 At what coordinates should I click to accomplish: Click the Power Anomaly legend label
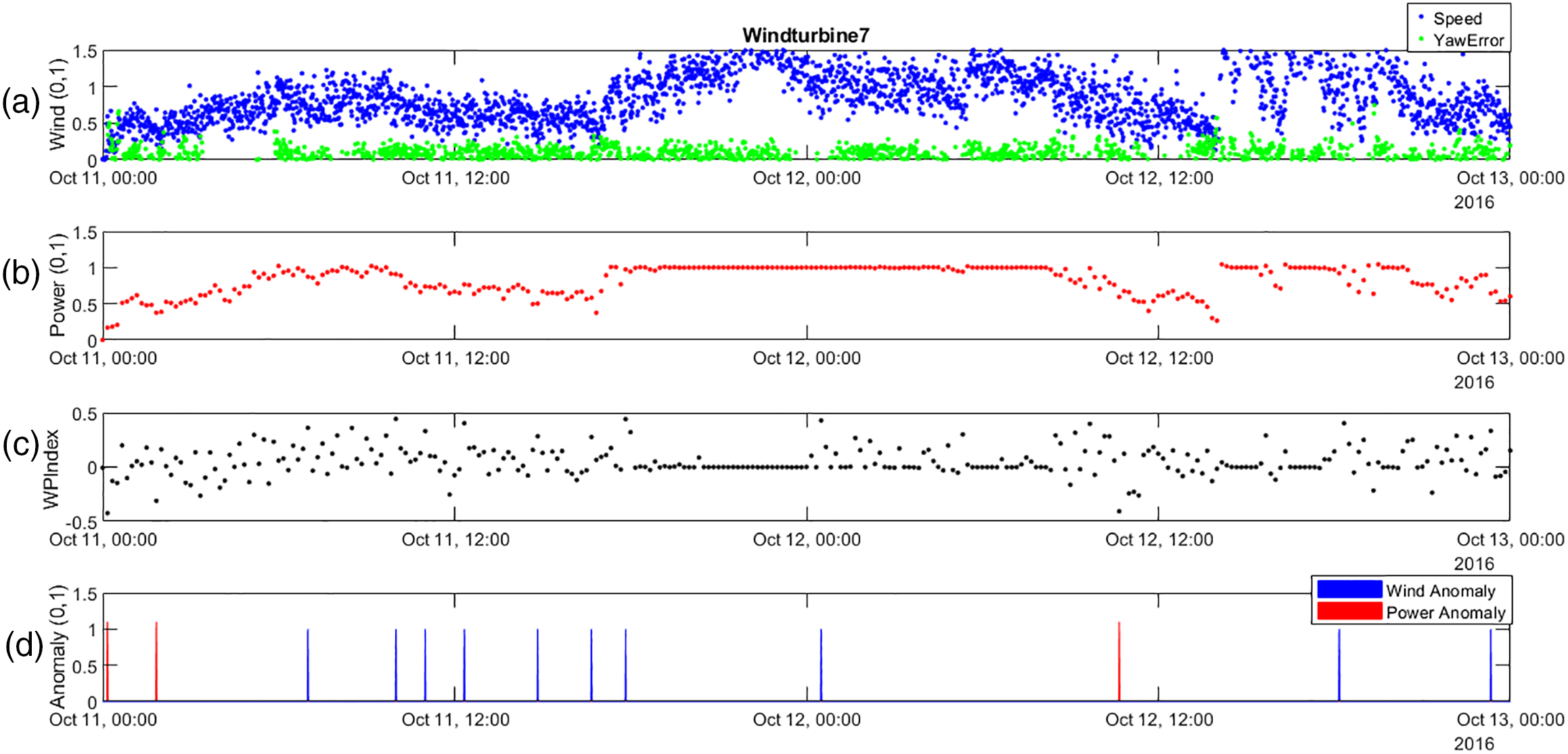point(1445,613)
